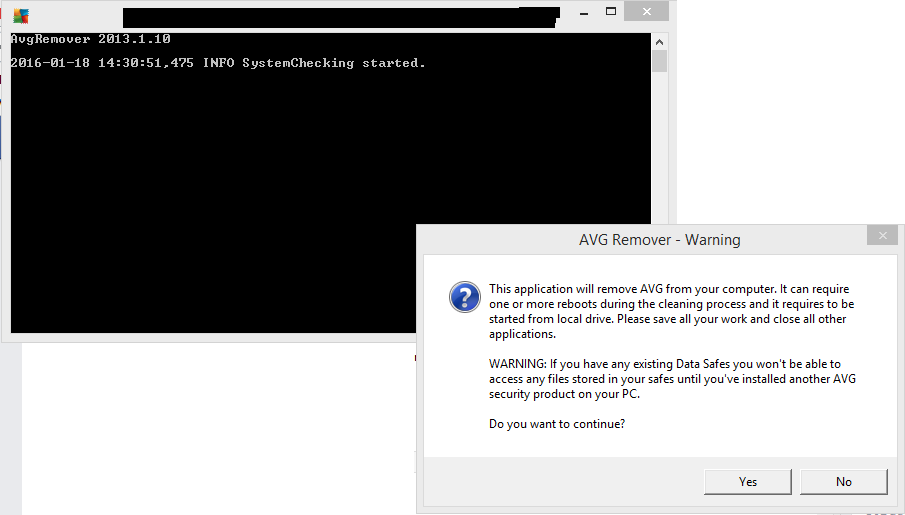Click the 'AvgRemover 2013.1.10' console line
Screen dimensions: 905x515
coord(91,39)
